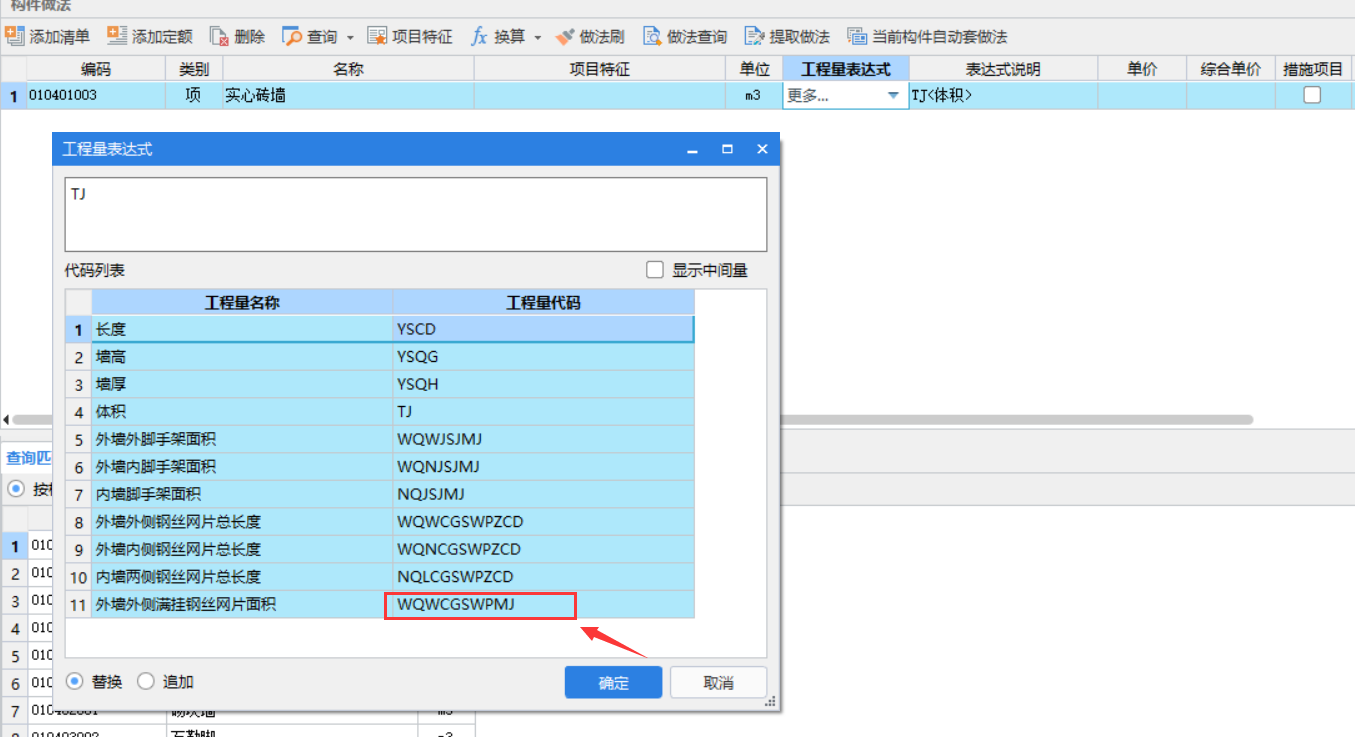The height and width of the screenshot is (737, 1355).
Task: Click the 项目特征 column header
Action: point(600,69)
